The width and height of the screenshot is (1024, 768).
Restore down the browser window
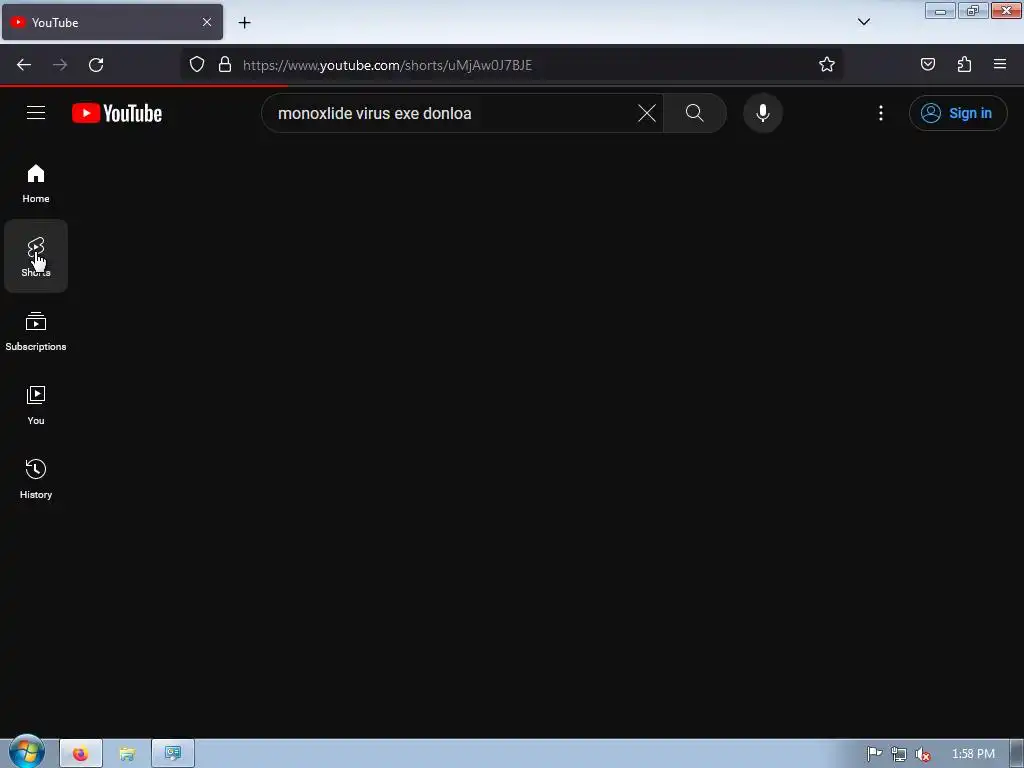pyautogui.click(x=973, y=11)
